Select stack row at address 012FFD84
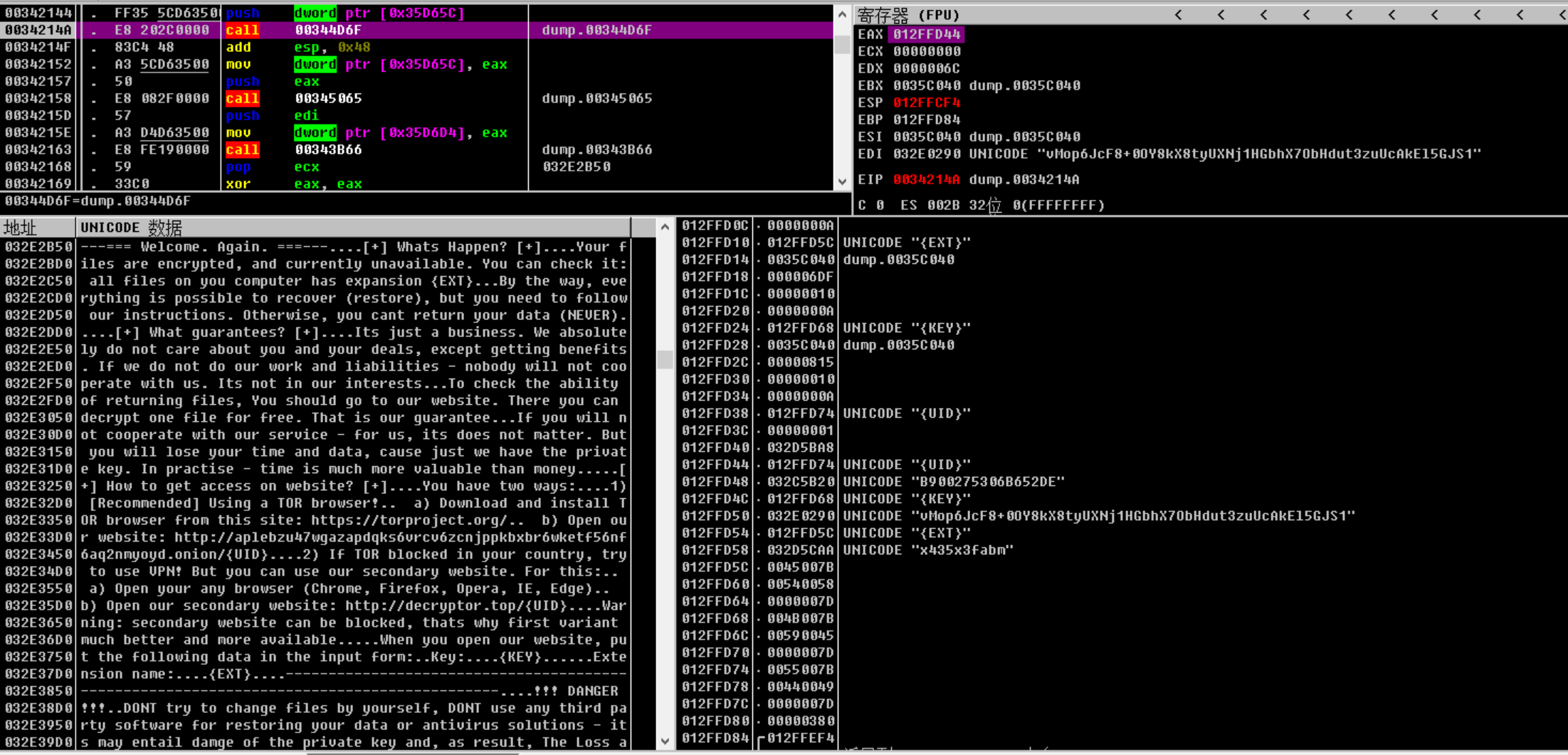The height and width of the screenshot is (755, 1568). coord(1122,738)
